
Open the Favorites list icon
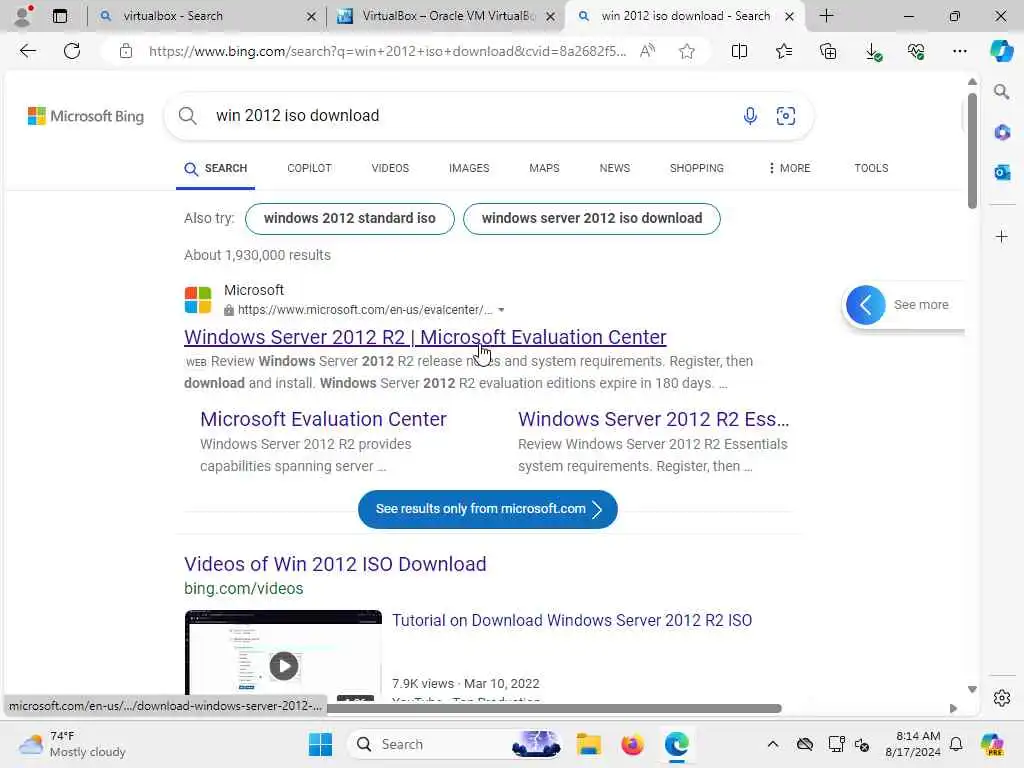click(x=784, y=51)
